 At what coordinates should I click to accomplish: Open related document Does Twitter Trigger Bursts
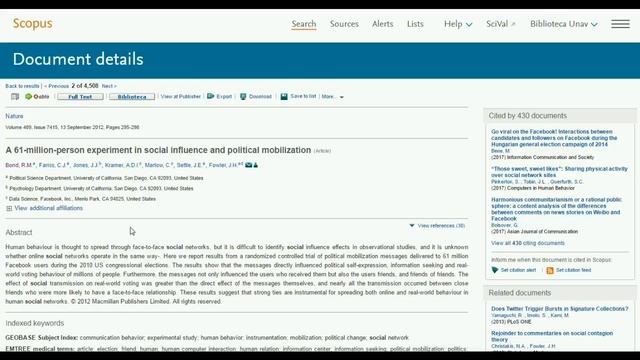(x=560, y=309)
